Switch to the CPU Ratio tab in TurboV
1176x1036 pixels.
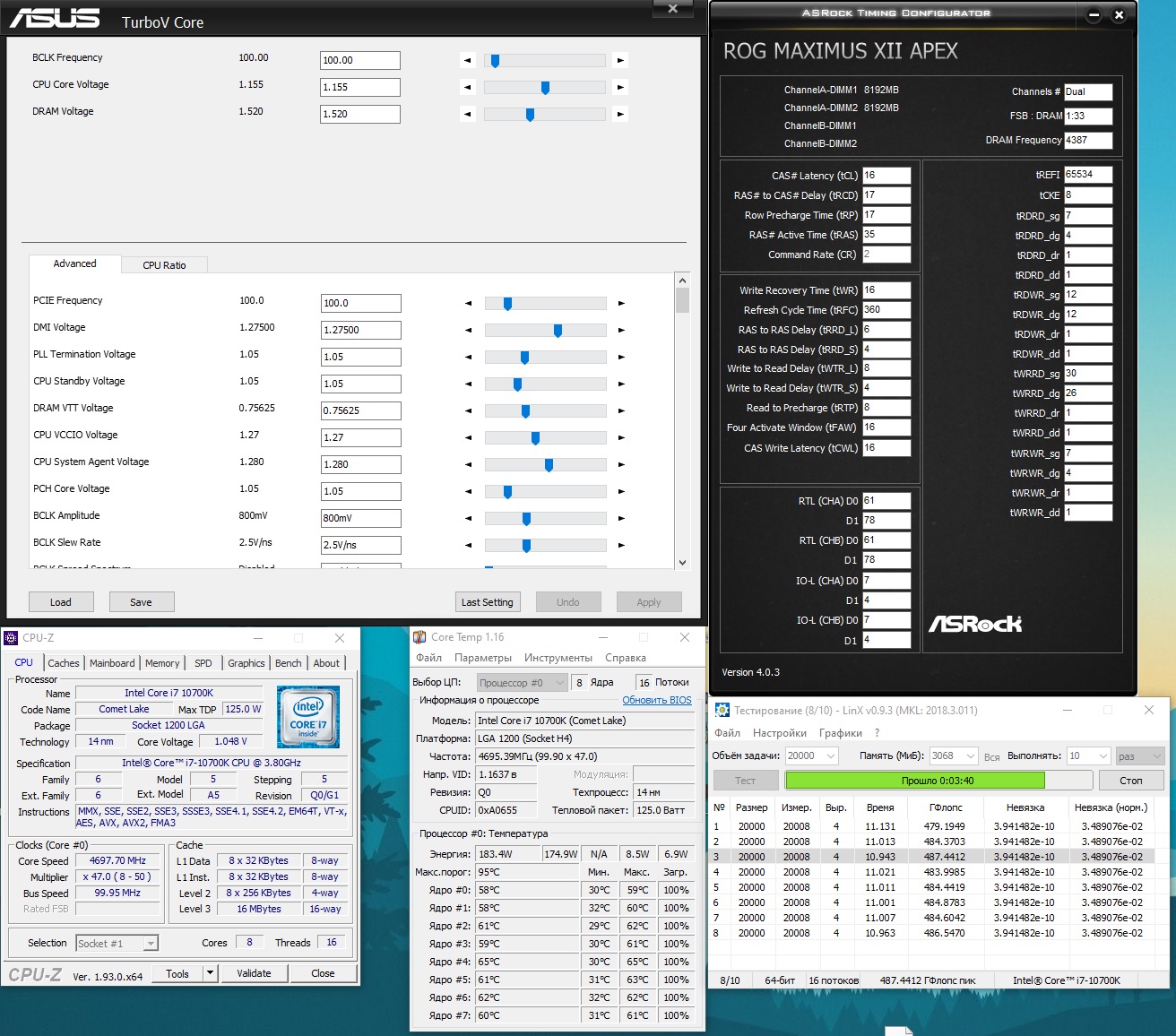coord(165,265)
